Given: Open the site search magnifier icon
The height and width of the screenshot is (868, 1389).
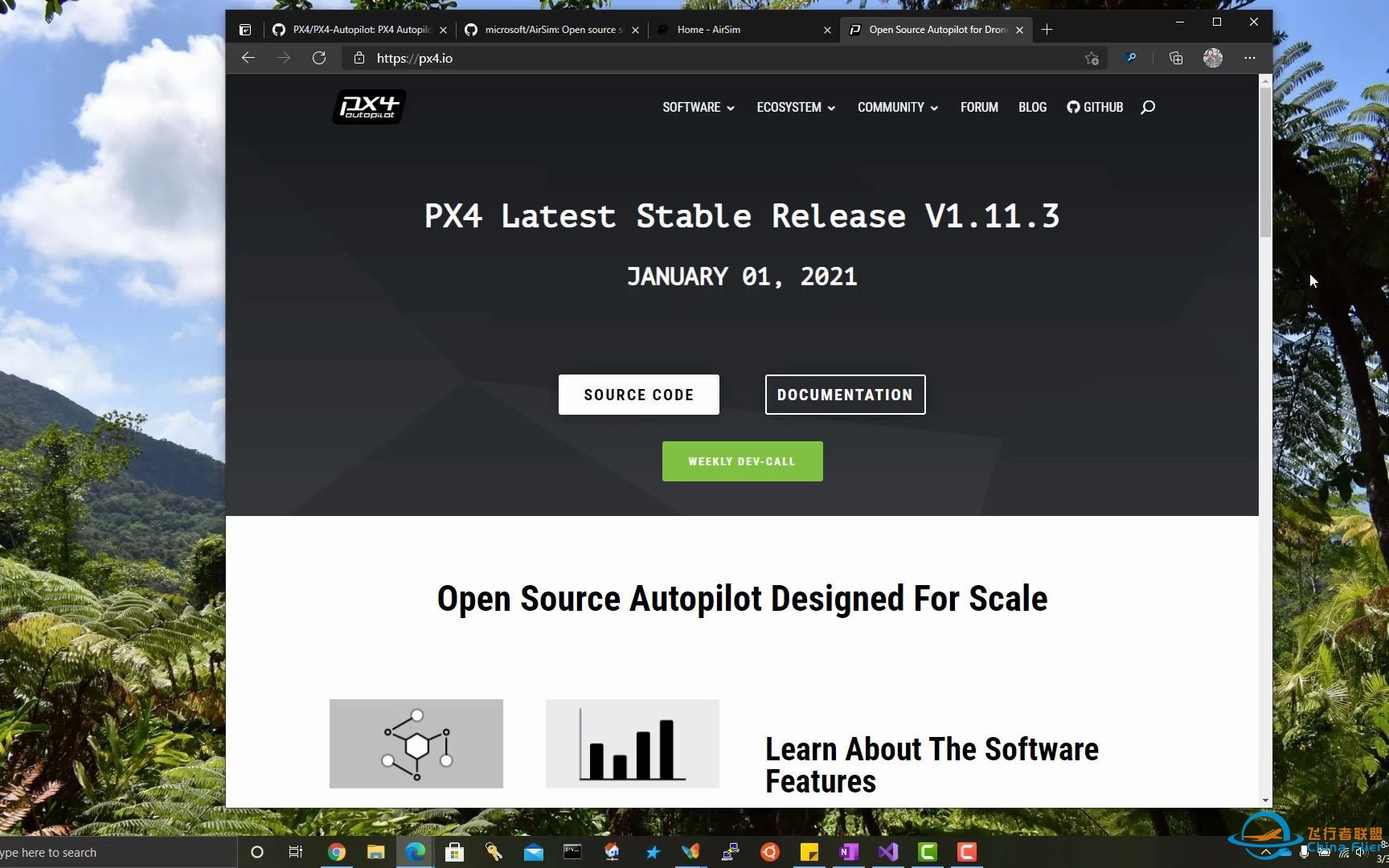Looking at the screenshot, I should pos(1148,107).
